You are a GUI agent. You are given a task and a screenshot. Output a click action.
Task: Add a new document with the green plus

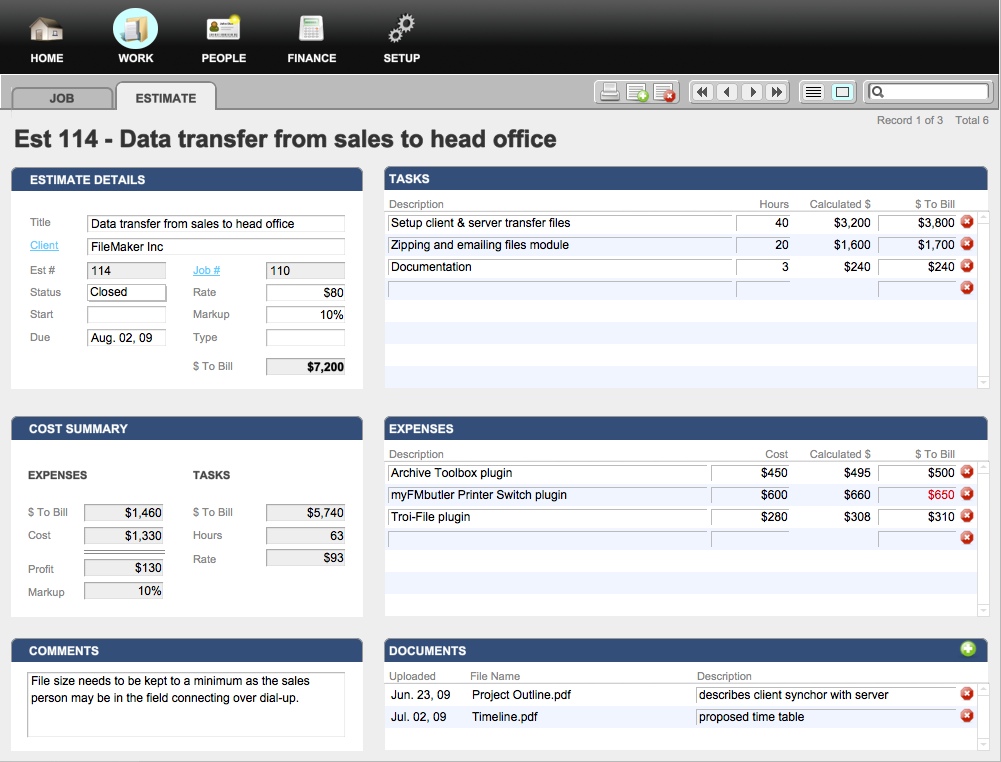[x=967, y=649]
